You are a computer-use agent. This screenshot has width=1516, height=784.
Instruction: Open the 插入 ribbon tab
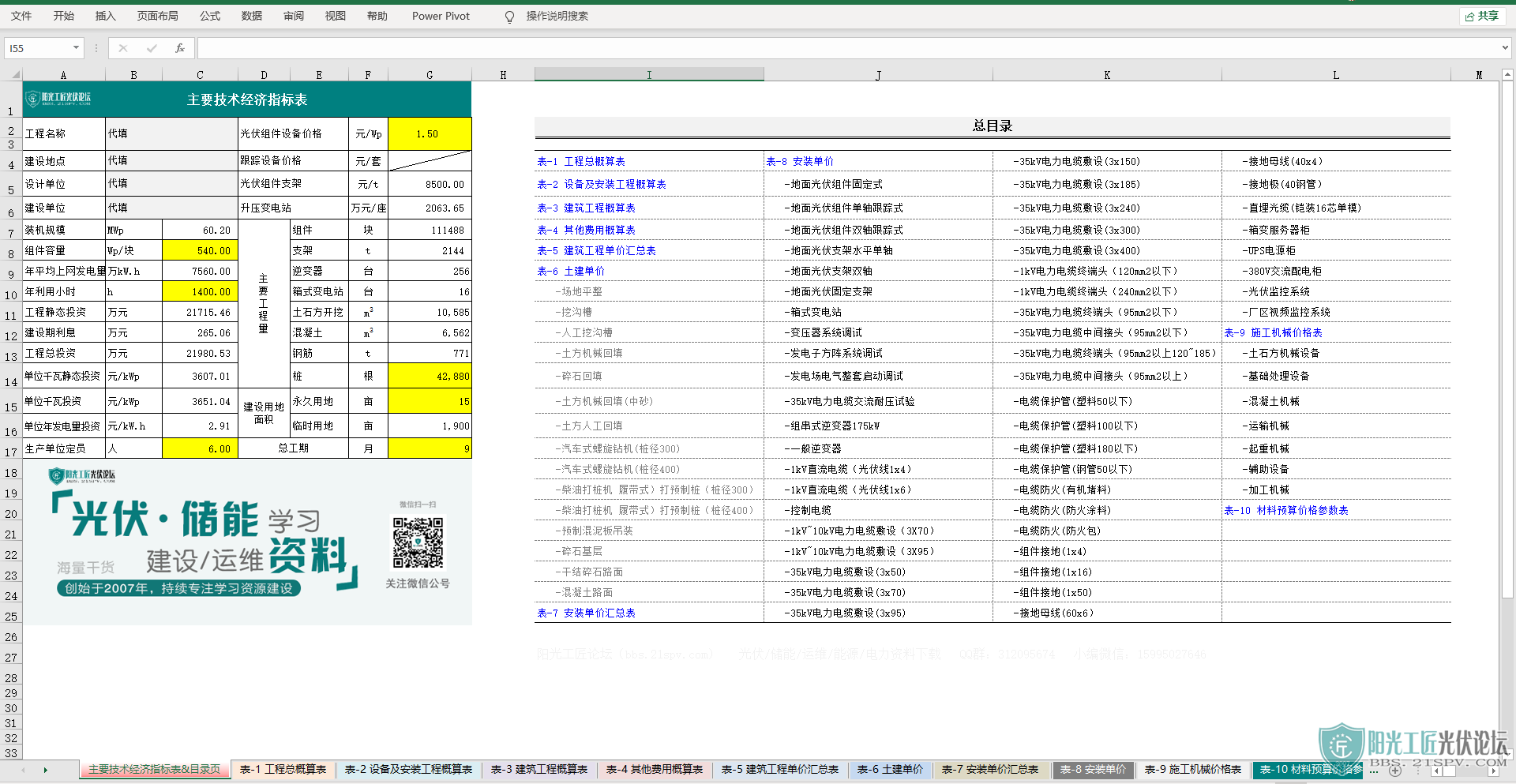pyautogui.click(x=106, y=16)
